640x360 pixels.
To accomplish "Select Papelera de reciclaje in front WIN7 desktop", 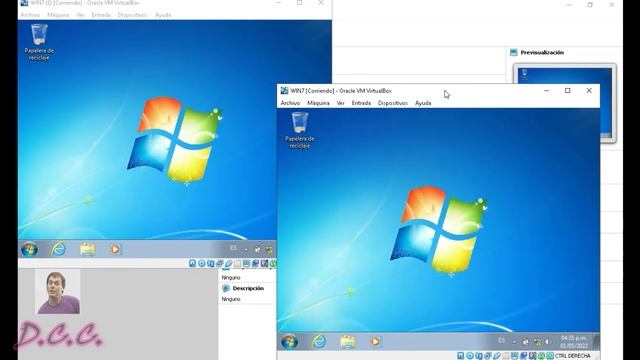I will click(300, 131).
